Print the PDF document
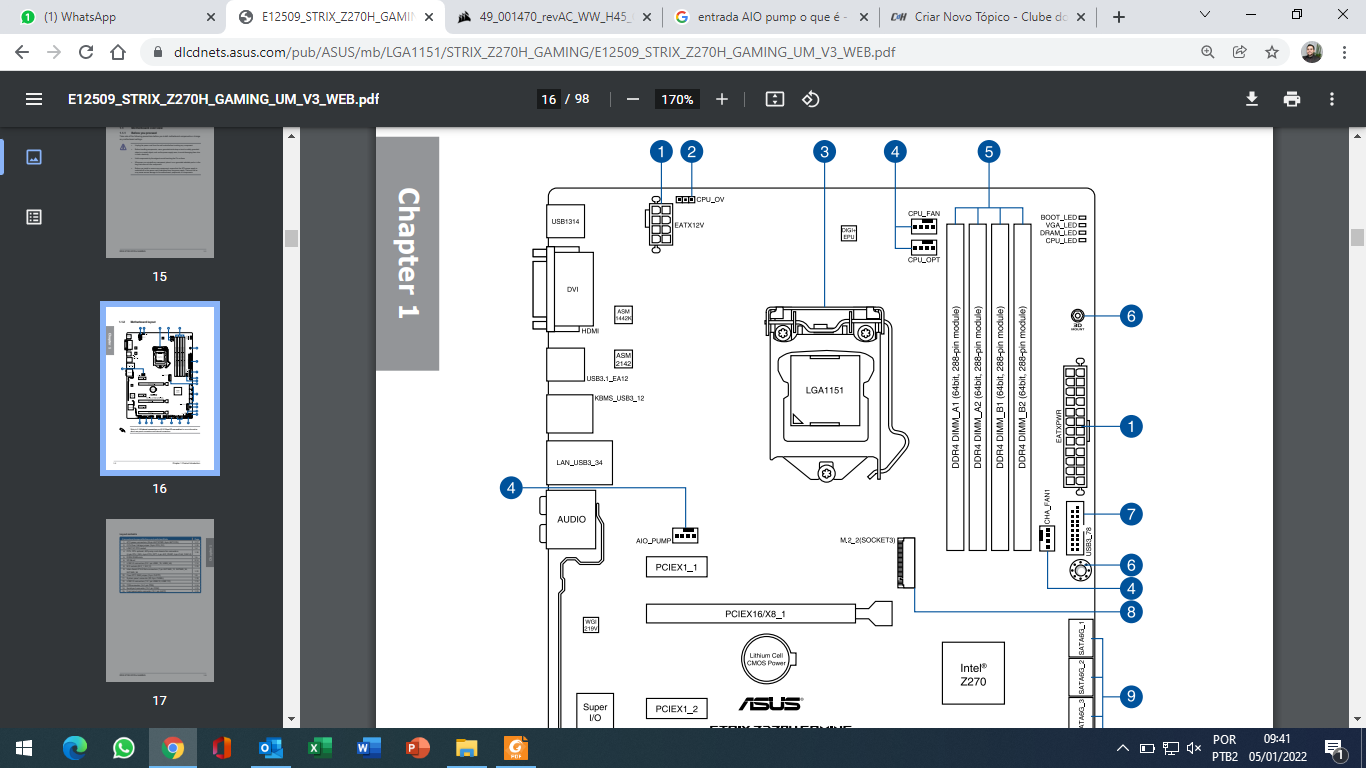1366x768 pixels. click(1292, 99)
